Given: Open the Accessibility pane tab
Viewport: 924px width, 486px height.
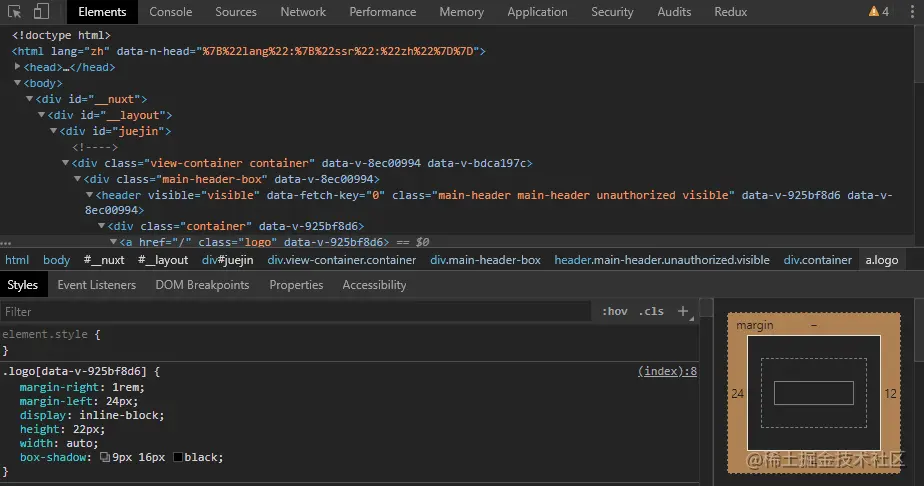Looking at the screenshot, I should tap(374, 285).
